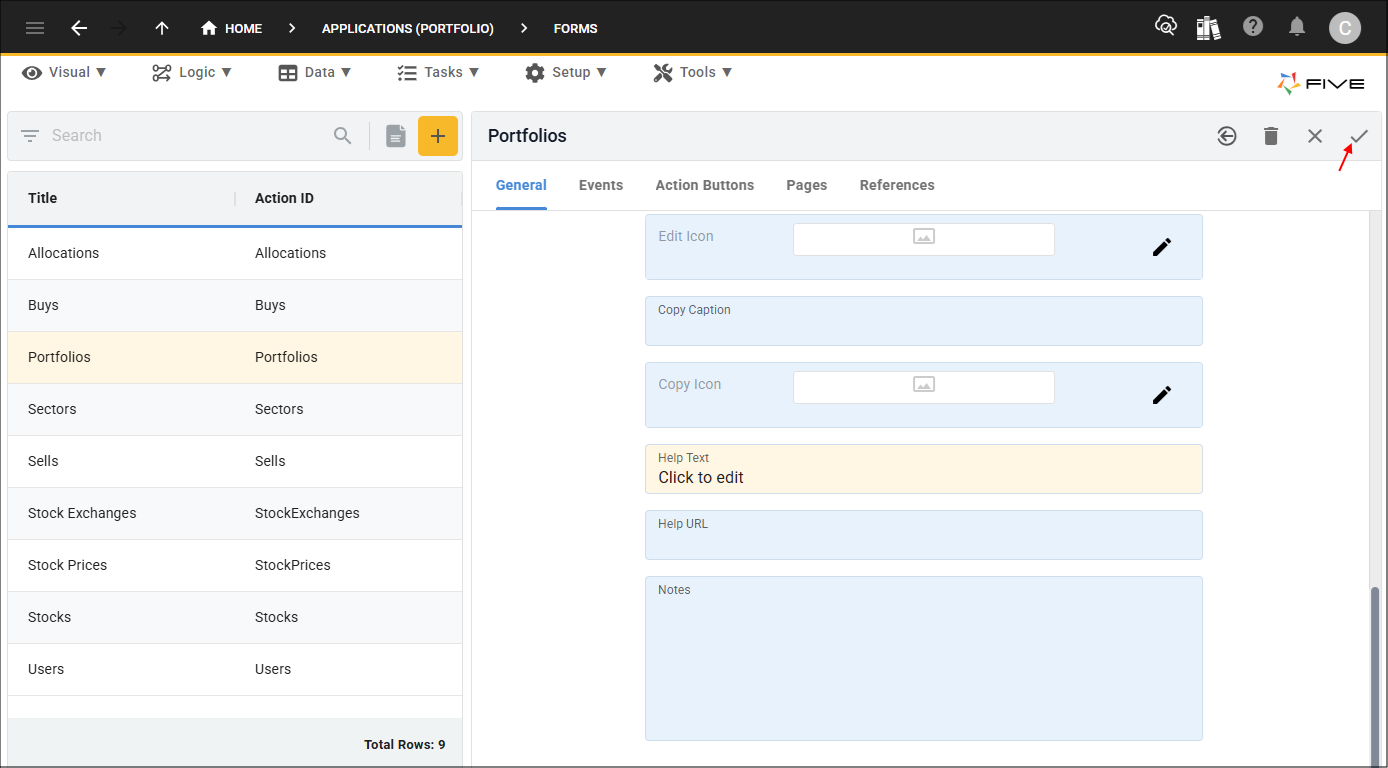Switch to the Events tab

[x=601, y=185]
